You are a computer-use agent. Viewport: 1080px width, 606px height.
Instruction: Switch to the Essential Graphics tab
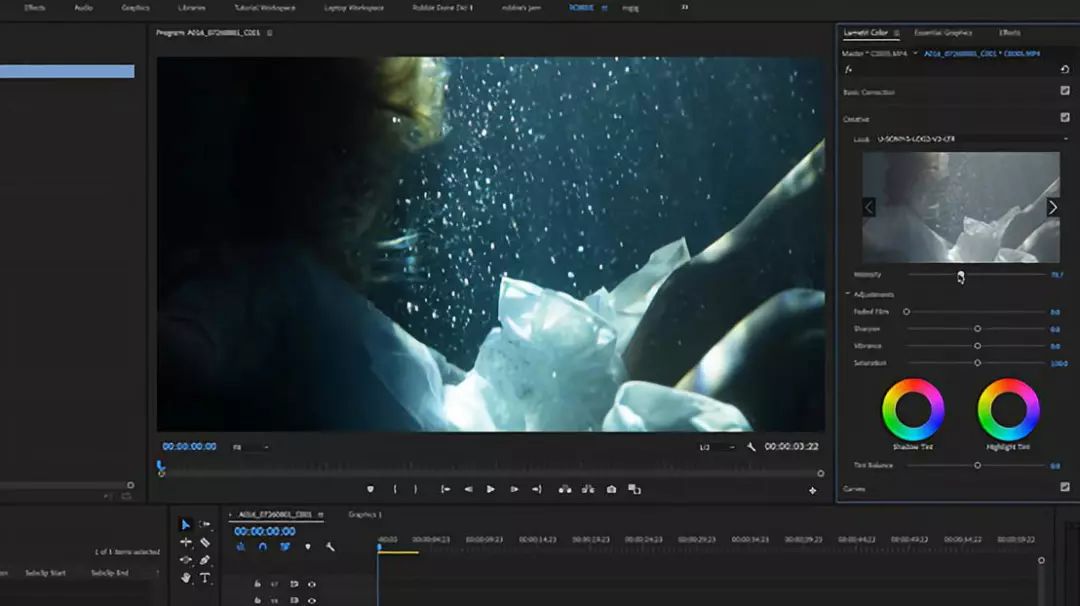(942, 33)
